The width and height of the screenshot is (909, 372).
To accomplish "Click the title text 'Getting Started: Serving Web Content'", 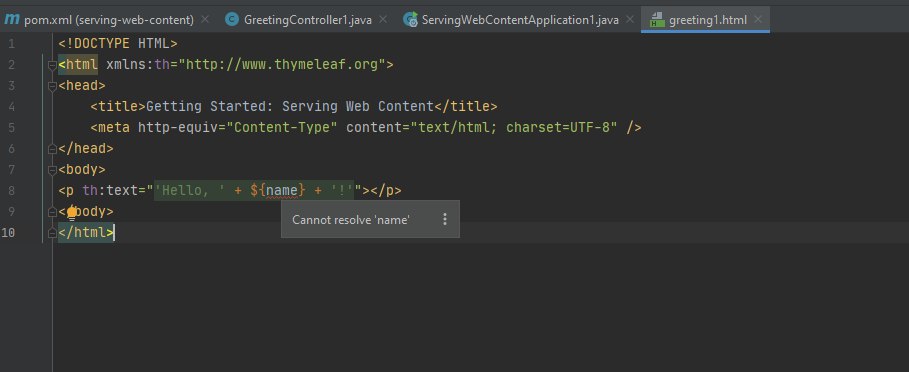I will tap(290, 107).
